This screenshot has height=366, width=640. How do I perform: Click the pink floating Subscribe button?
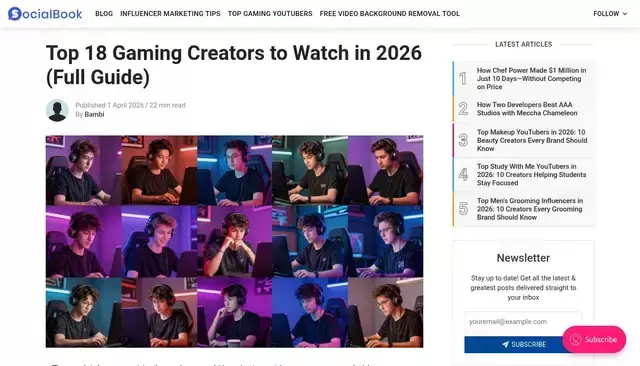tap(594, 339)
